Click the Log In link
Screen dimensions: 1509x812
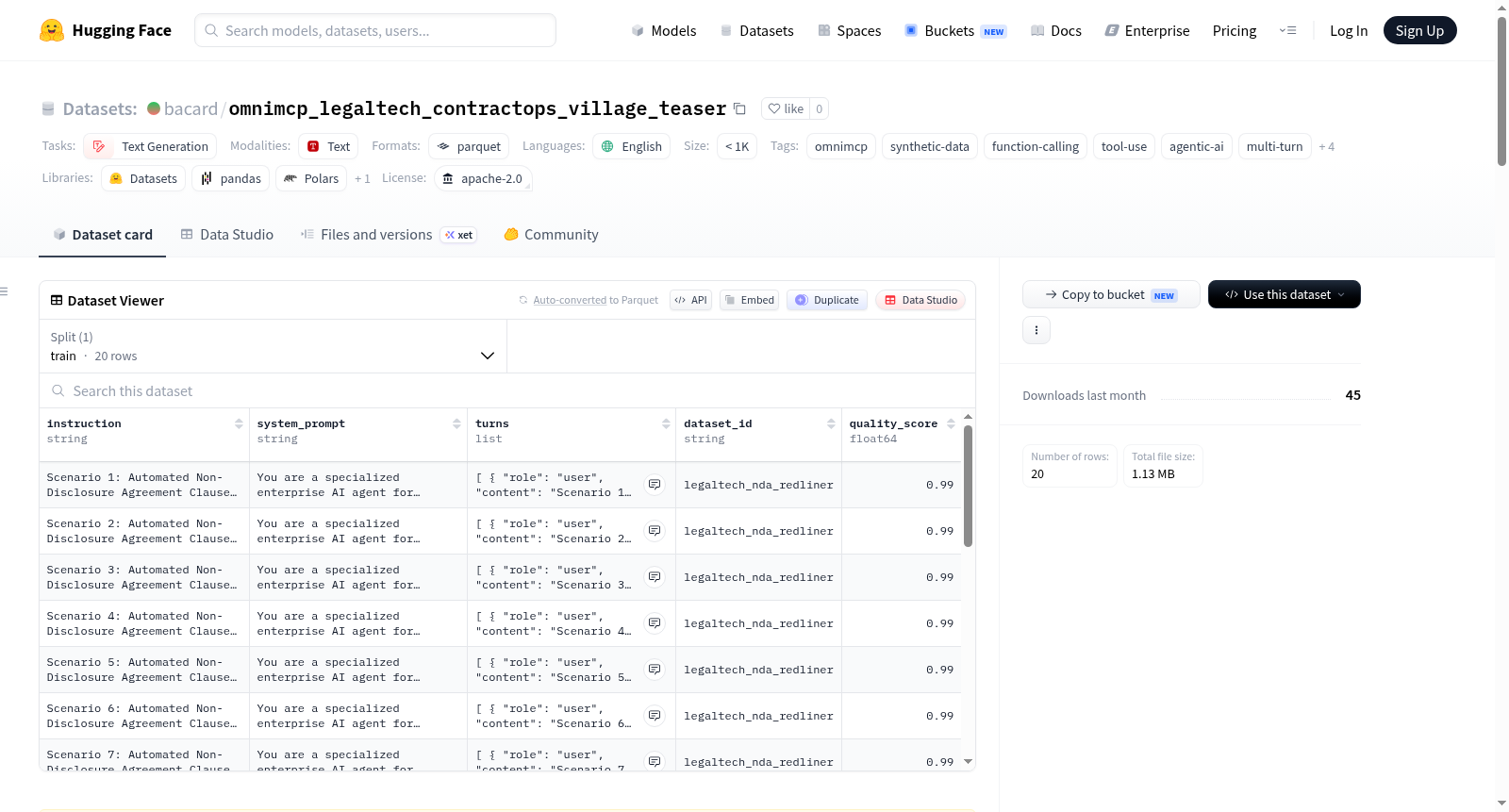click(x=1349, y=30)
